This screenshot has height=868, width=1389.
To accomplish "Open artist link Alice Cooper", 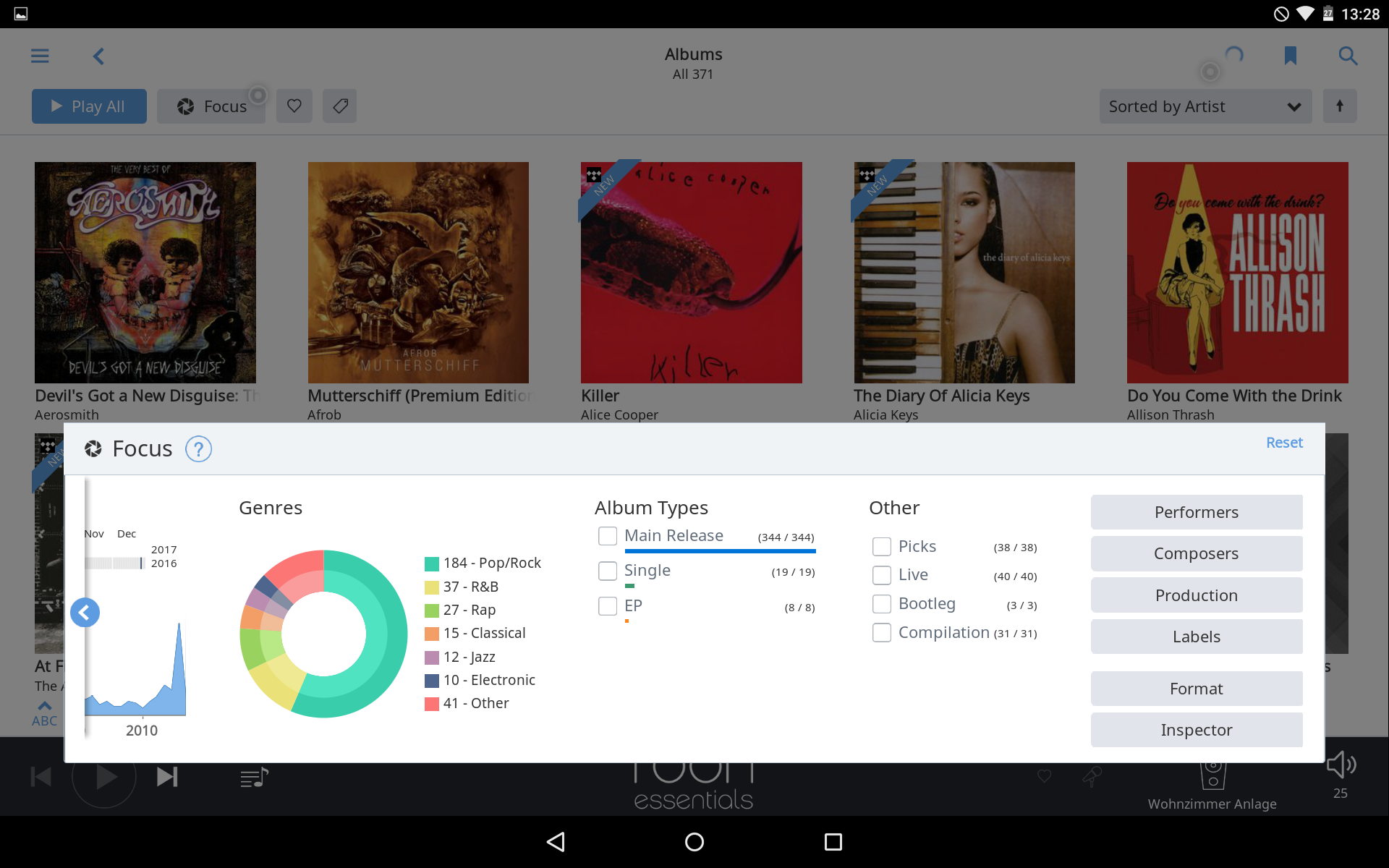I will (x=619, y=414).
